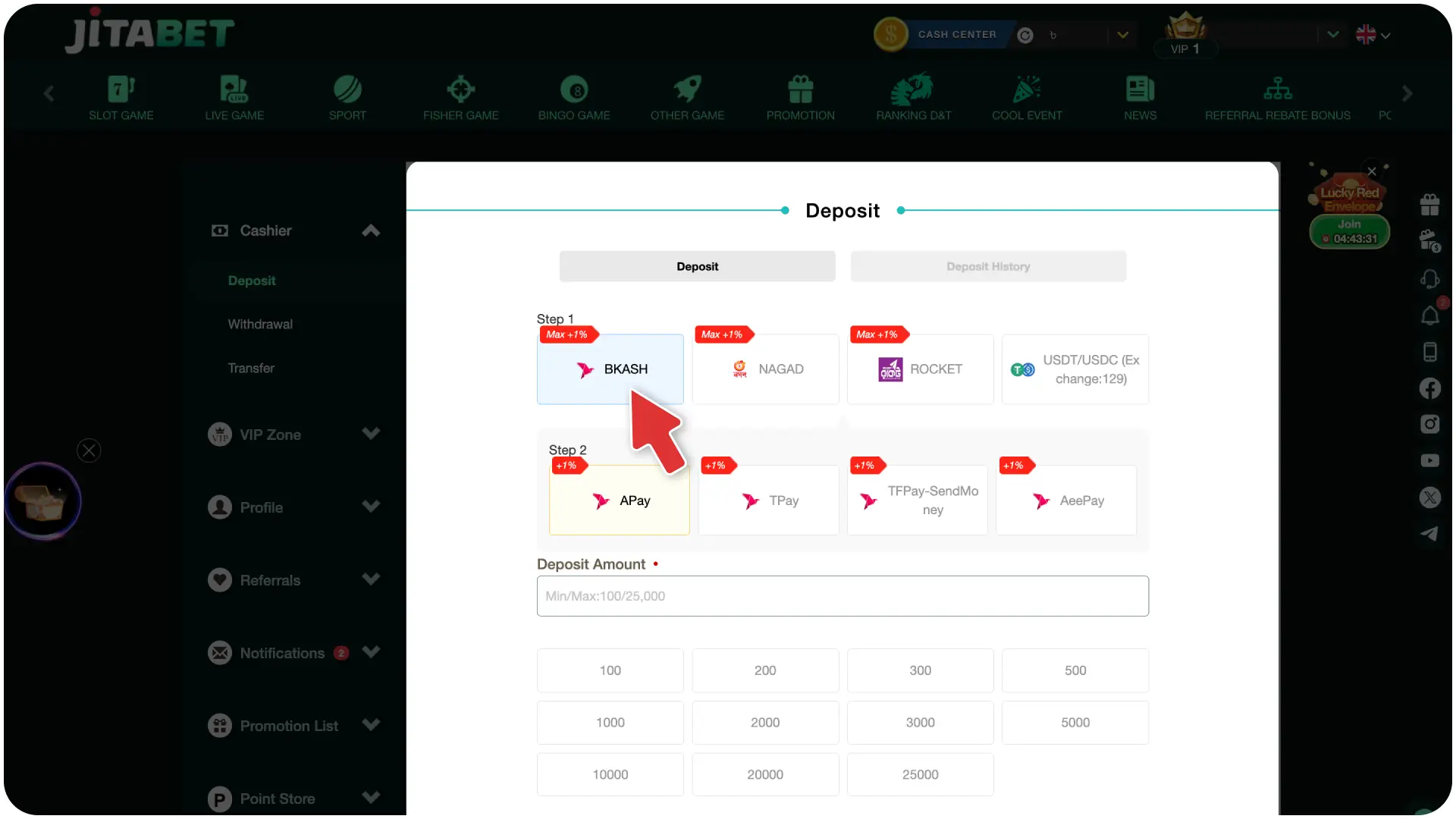Close the treasure chest popup
1456x819 pixels.
[89, 450]
